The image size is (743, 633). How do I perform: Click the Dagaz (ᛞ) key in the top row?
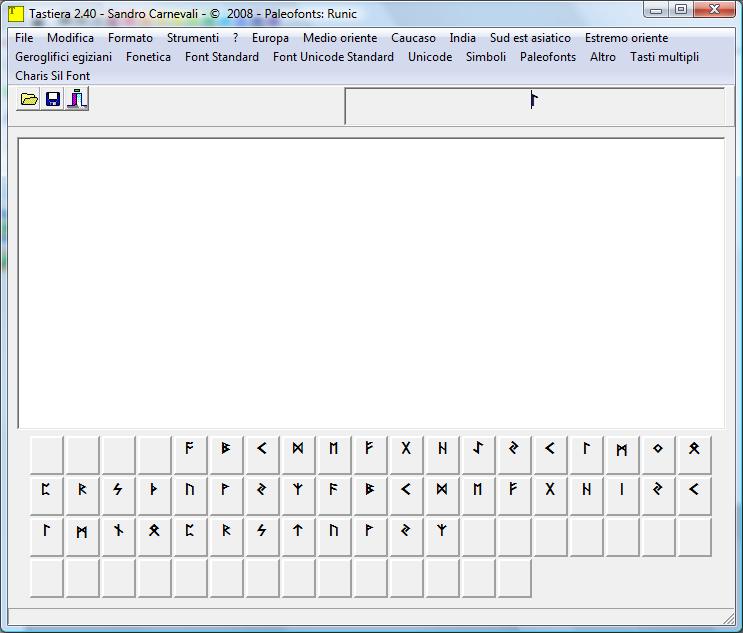point(298,455)
